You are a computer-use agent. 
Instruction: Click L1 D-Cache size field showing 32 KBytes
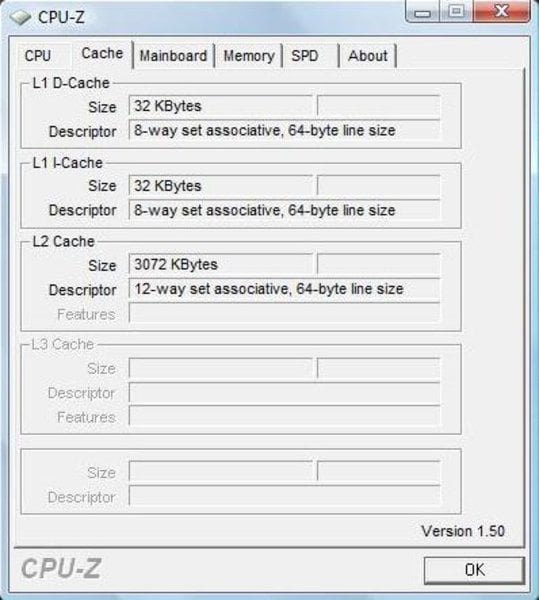tap(220, 106)
